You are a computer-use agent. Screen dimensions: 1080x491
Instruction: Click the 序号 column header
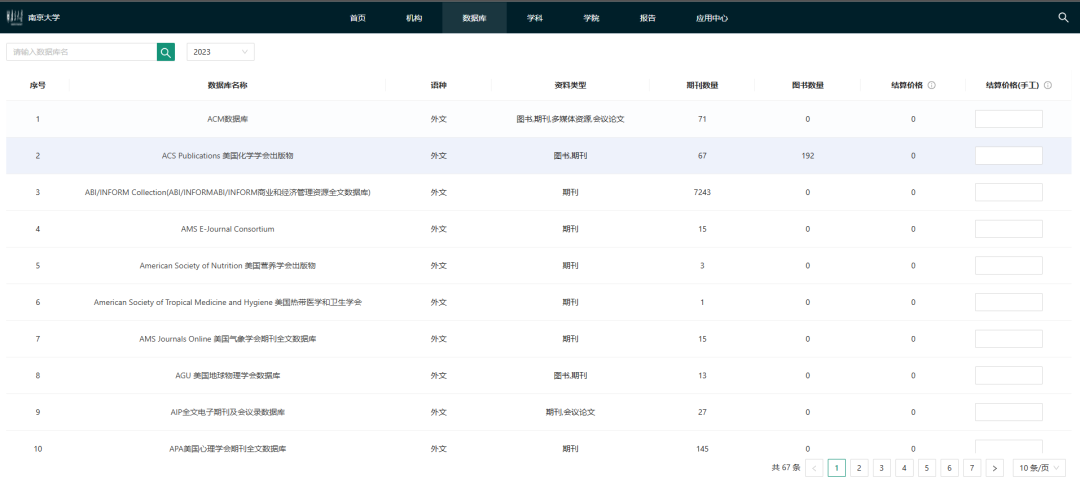click(38, 85)
